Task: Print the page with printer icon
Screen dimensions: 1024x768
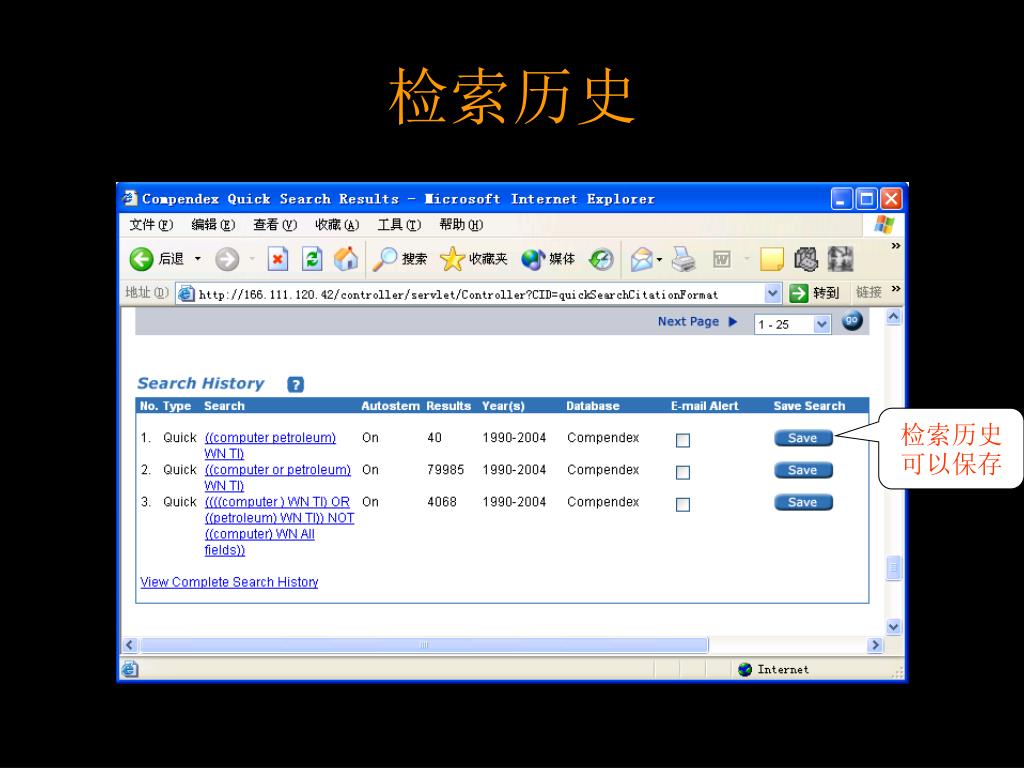Action: point(684,259)
